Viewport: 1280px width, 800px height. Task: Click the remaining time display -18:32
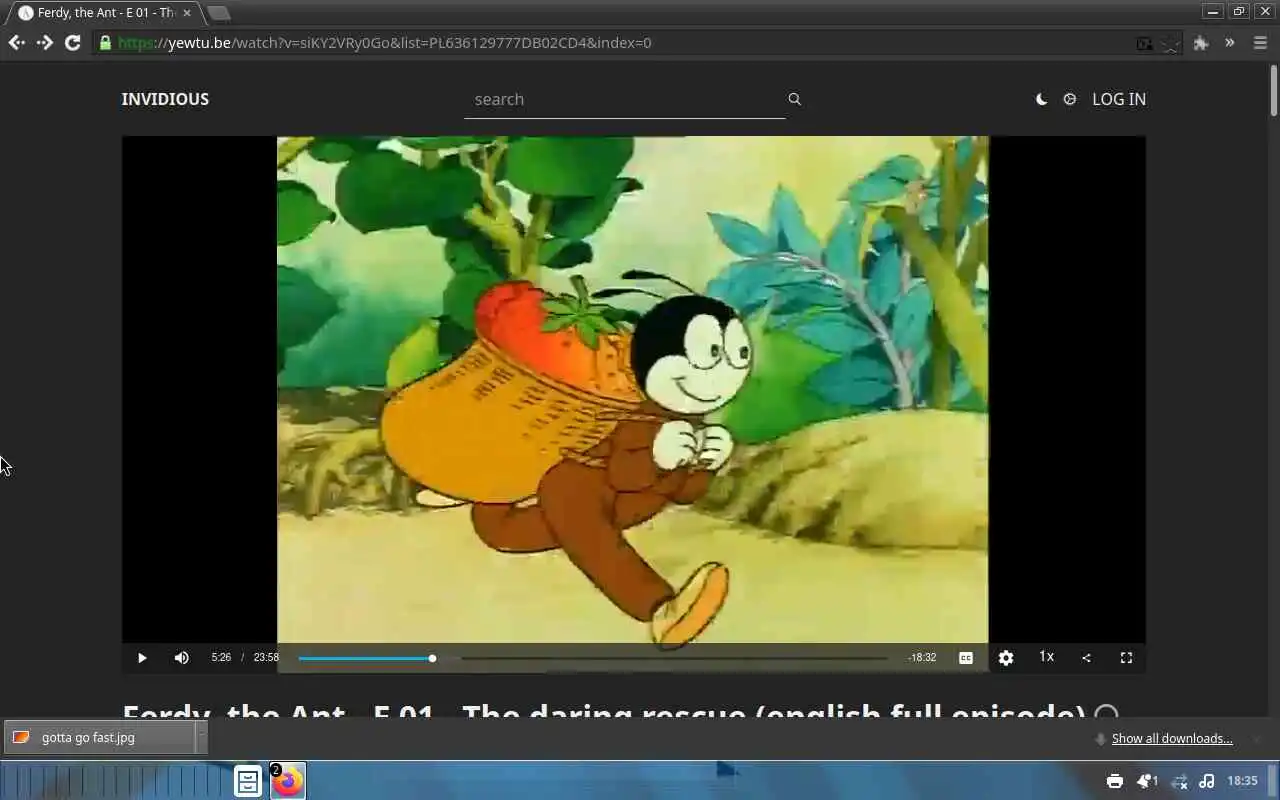pos(922,658)
